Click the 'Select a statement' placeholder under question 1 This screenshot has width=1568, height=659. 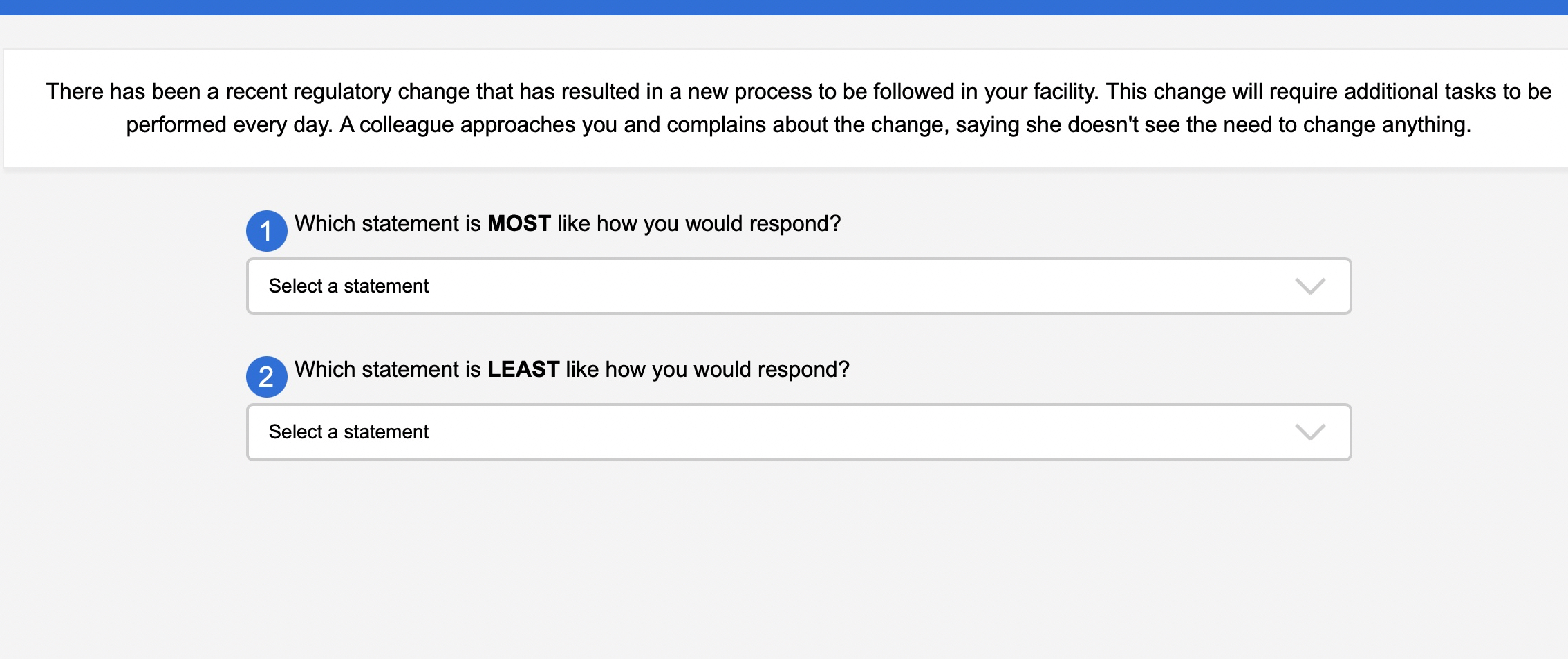[348, 286]
